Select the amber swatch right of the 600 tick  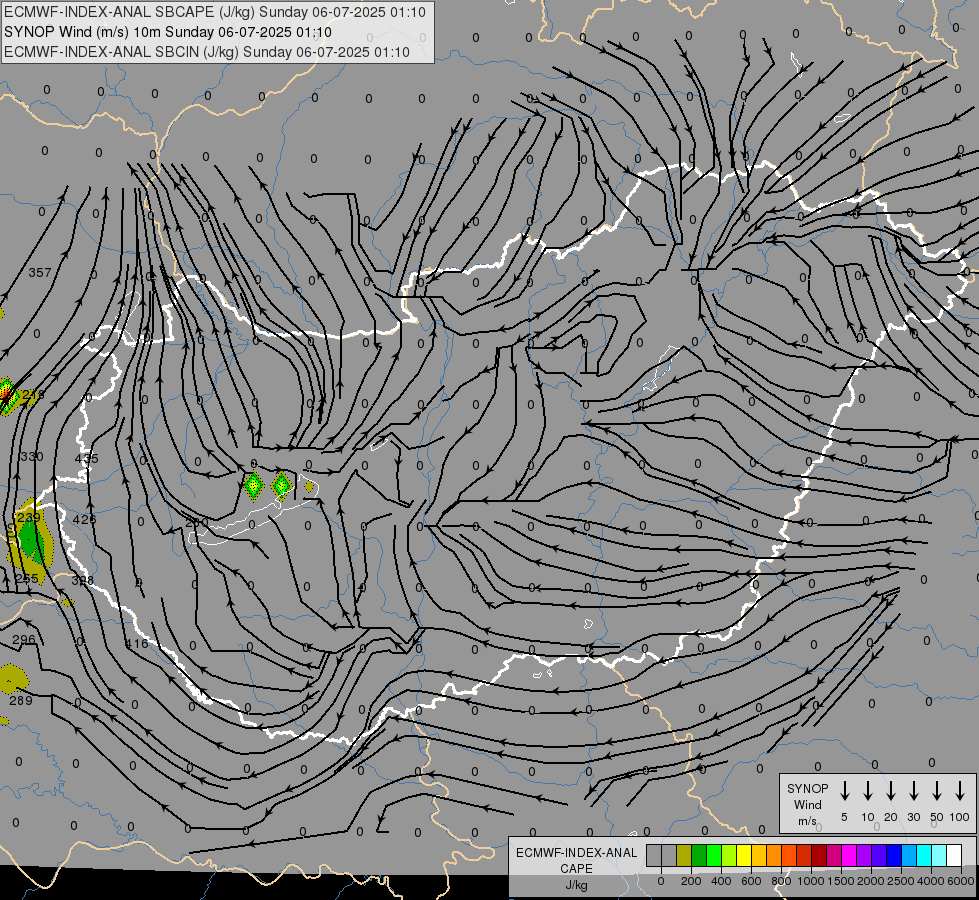(x=759, y=856)
